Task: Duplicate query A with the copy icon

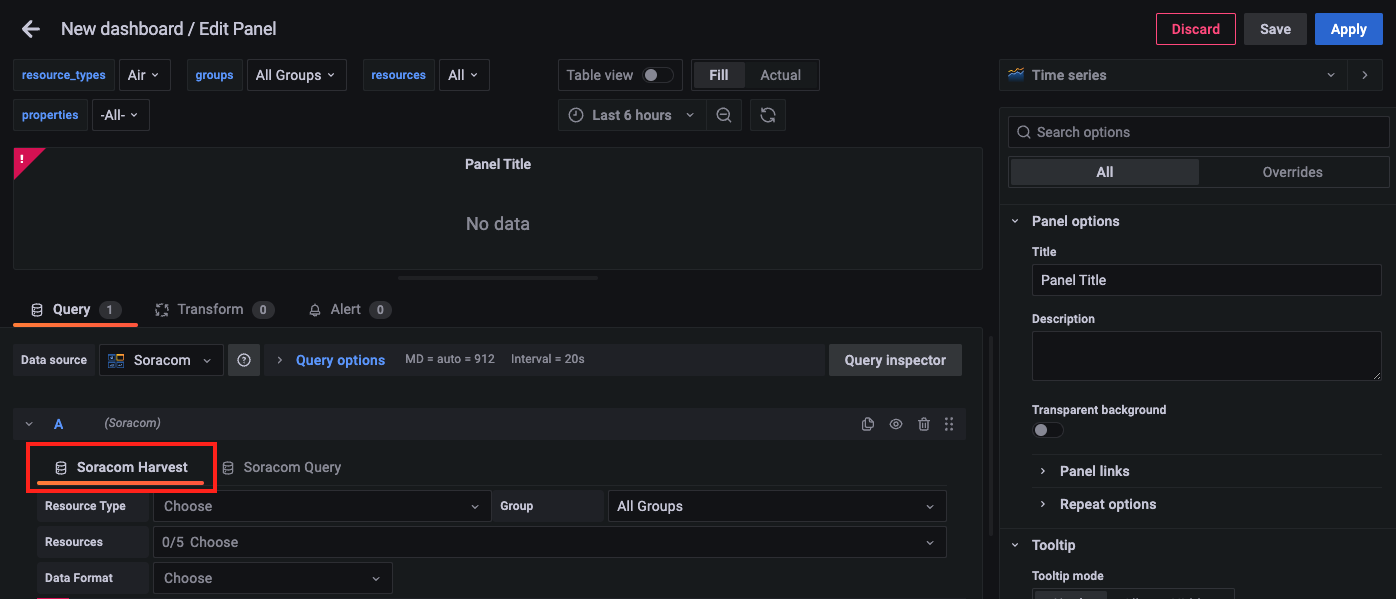Action: pos(868,424)
